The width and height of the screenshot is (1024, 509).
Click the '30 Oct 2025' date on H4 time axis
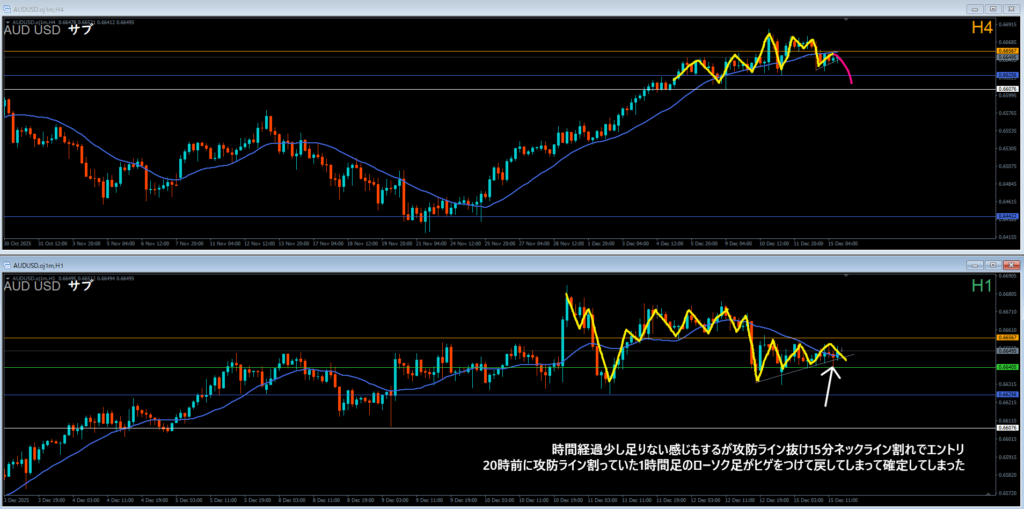17,243
